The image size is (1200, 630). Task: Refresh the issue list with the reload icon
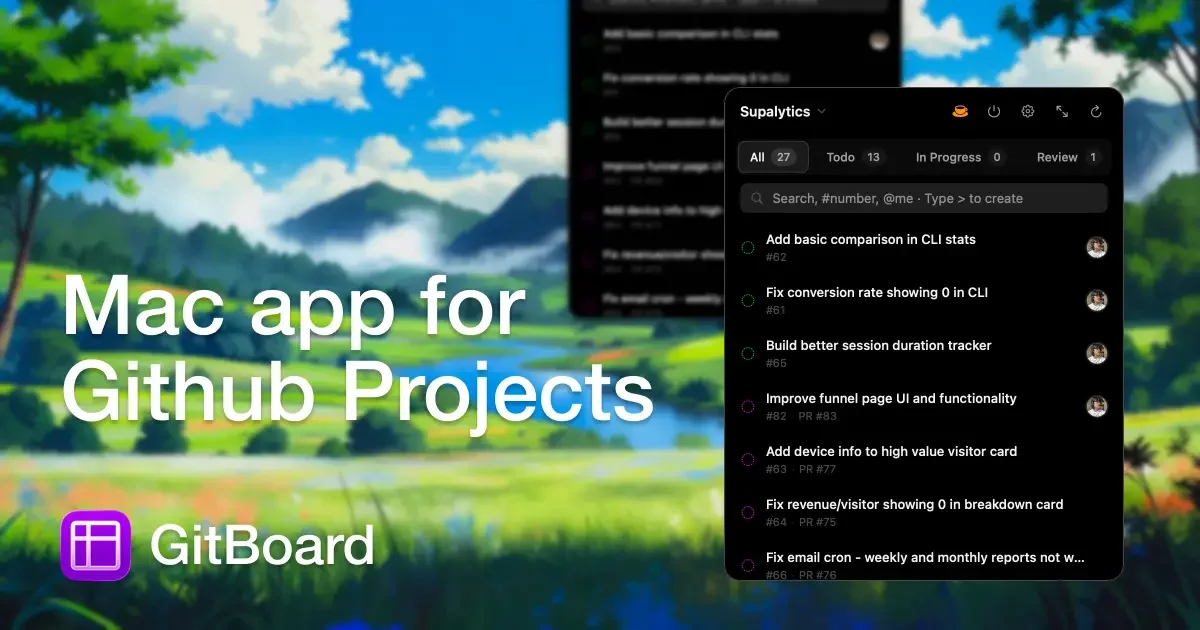1096,112
